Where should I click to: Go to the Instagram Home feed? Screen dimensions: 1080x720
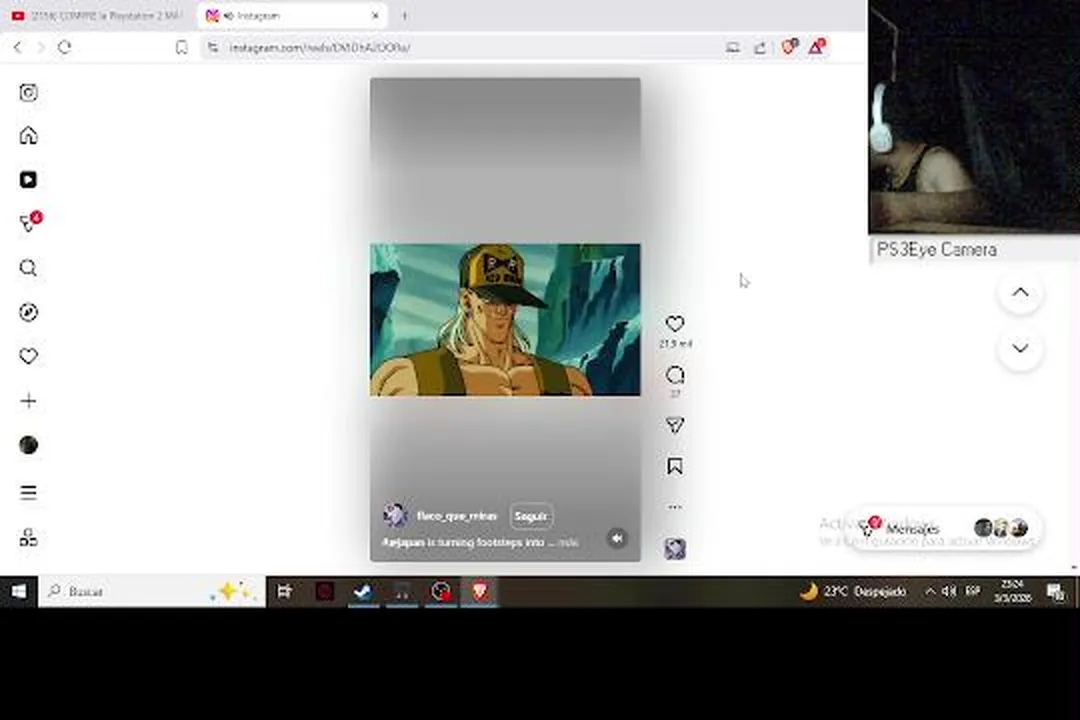point(28,135)
